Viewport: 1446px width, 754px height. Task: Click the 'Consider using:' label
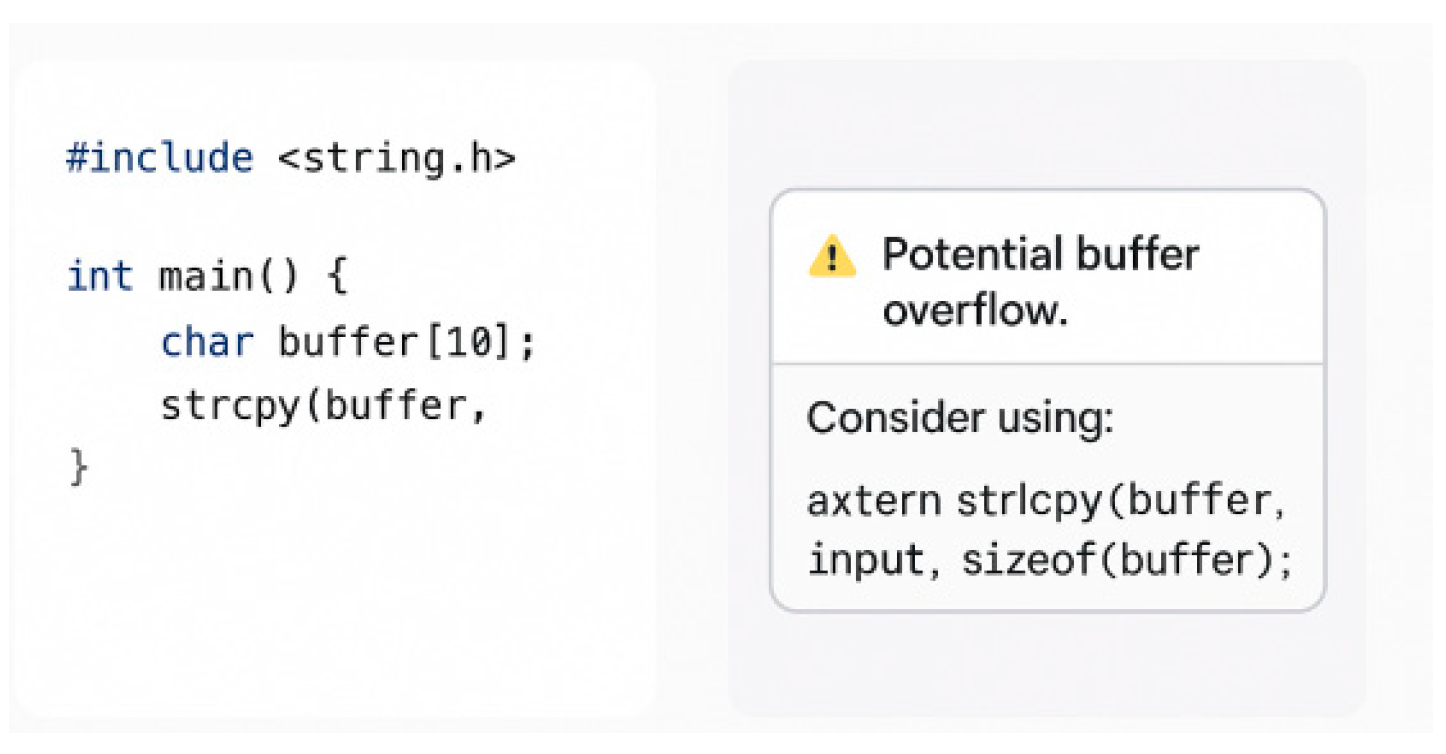click(959, 418)
